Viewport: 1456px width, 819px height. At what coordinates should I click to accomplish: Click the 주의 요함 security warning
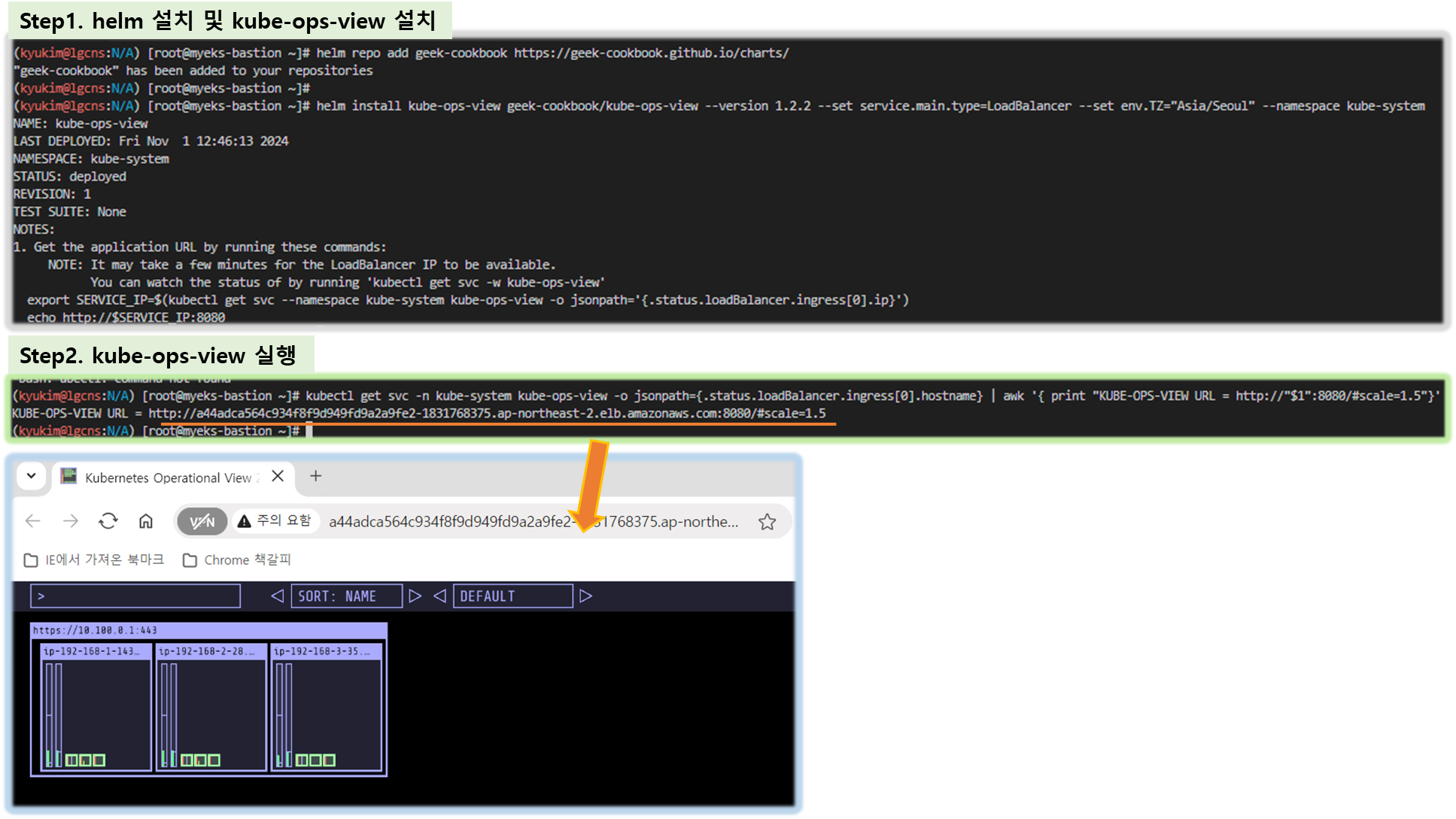[275, 521]
